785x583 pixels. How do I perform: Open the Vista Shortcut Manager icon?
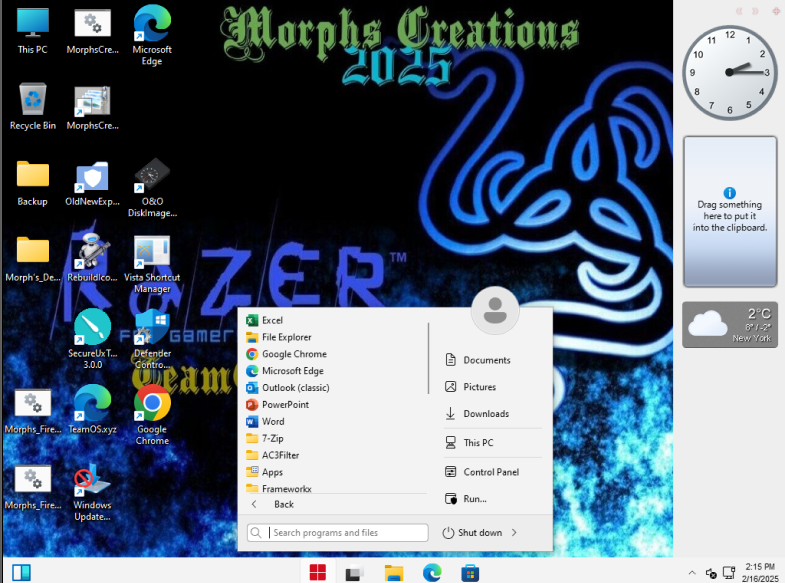point(152,264)
